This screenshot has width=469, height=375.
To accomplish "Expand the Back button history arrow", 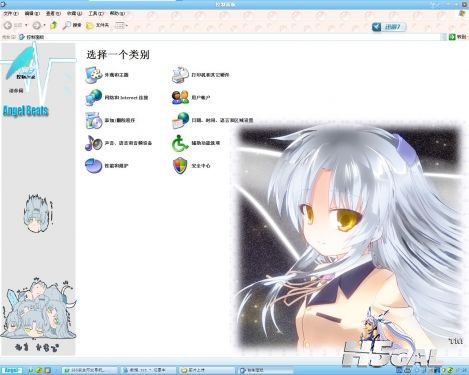I will [x=26, y=25].
